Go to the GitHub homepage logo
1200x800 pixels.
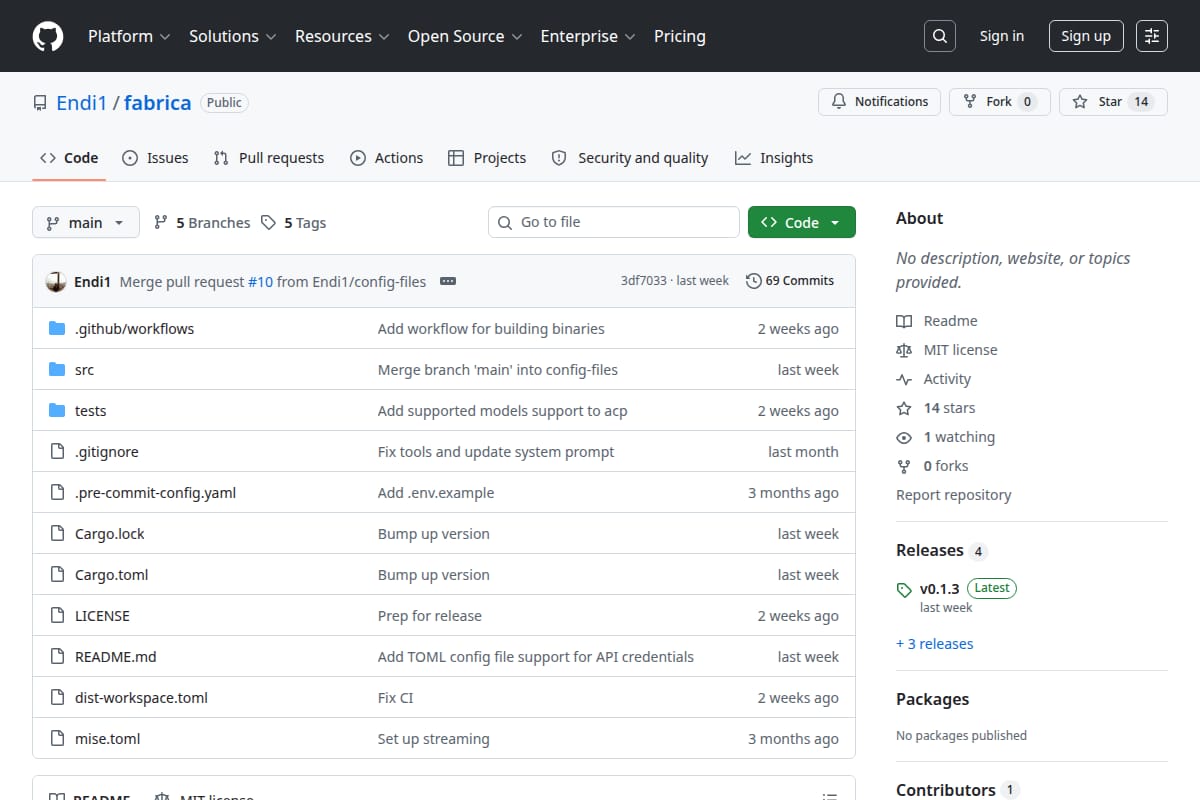tap(48, 36)
